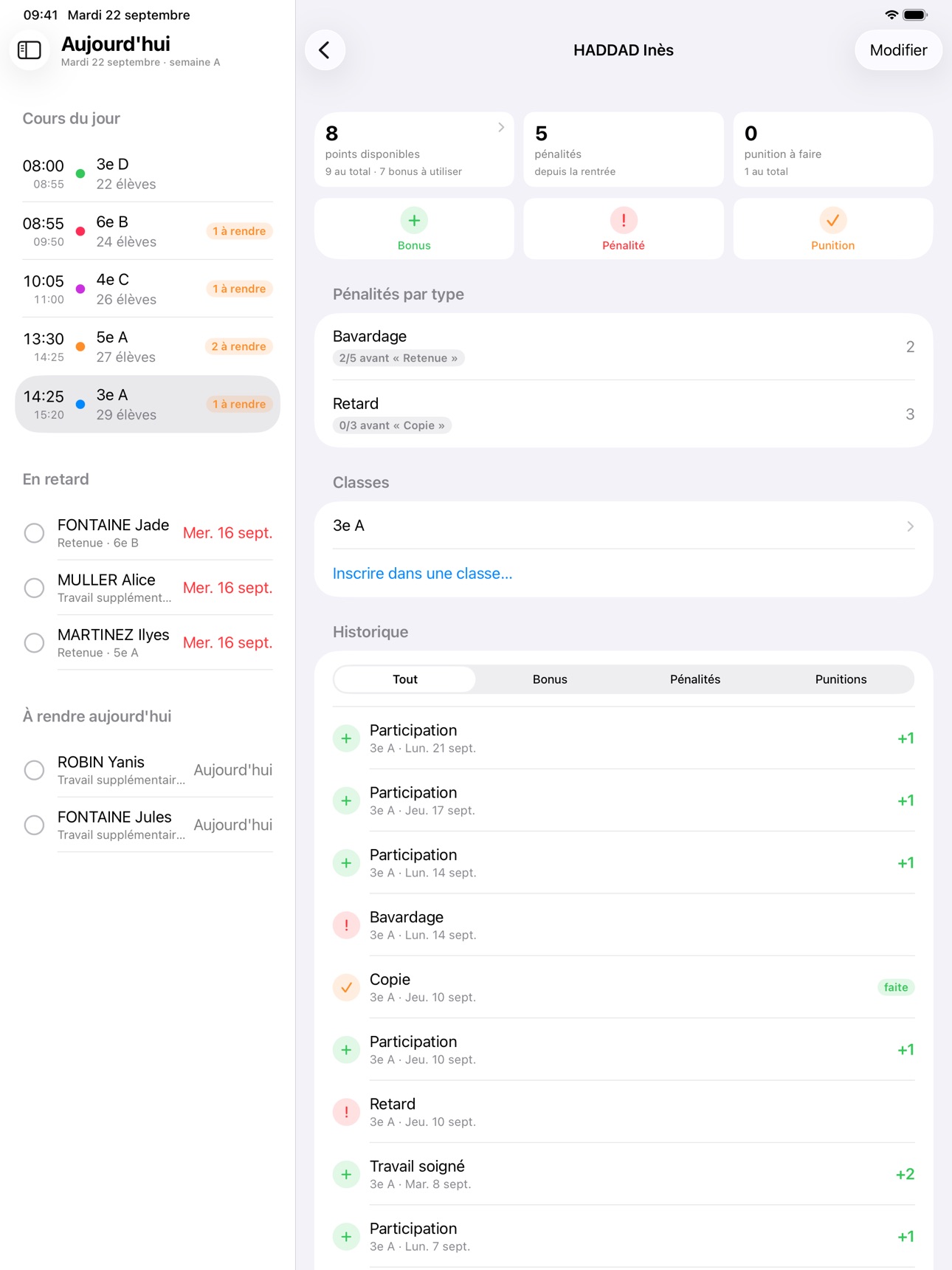Mark MARTINEZ Ilyes's Retenue as done
The height and width of the screenshot is (1270, 952).
click(x=34, y=643)
